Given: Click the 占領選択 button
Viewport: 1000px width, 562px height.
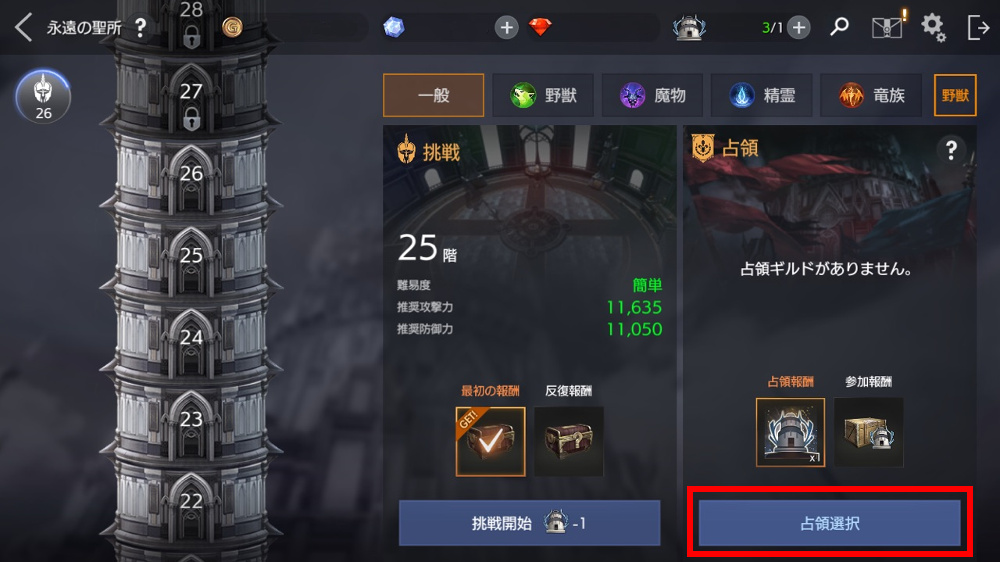Looking at the screenshot, I should click(x=830, y=523).
